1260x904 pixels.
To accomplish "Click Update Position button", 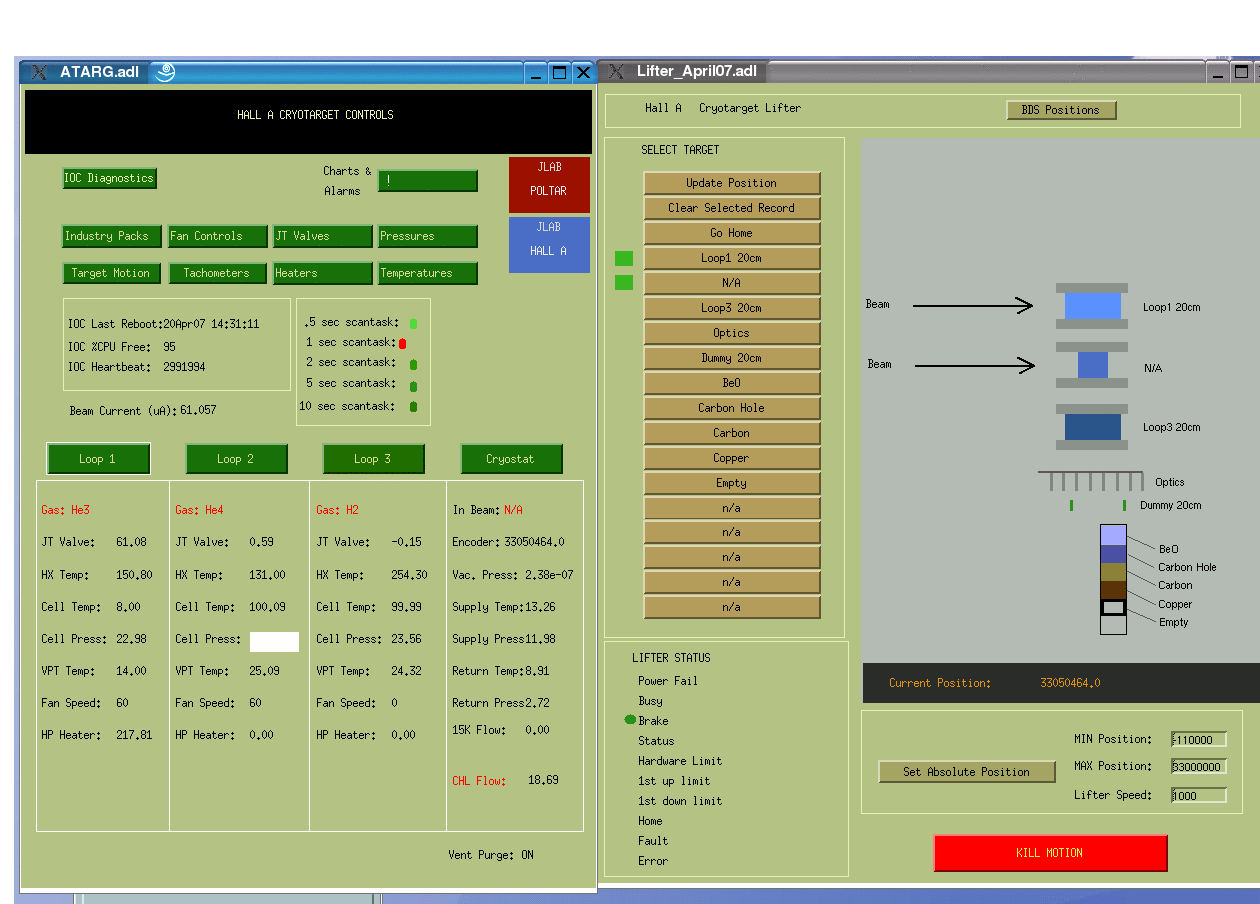I will tap(732, 183).
